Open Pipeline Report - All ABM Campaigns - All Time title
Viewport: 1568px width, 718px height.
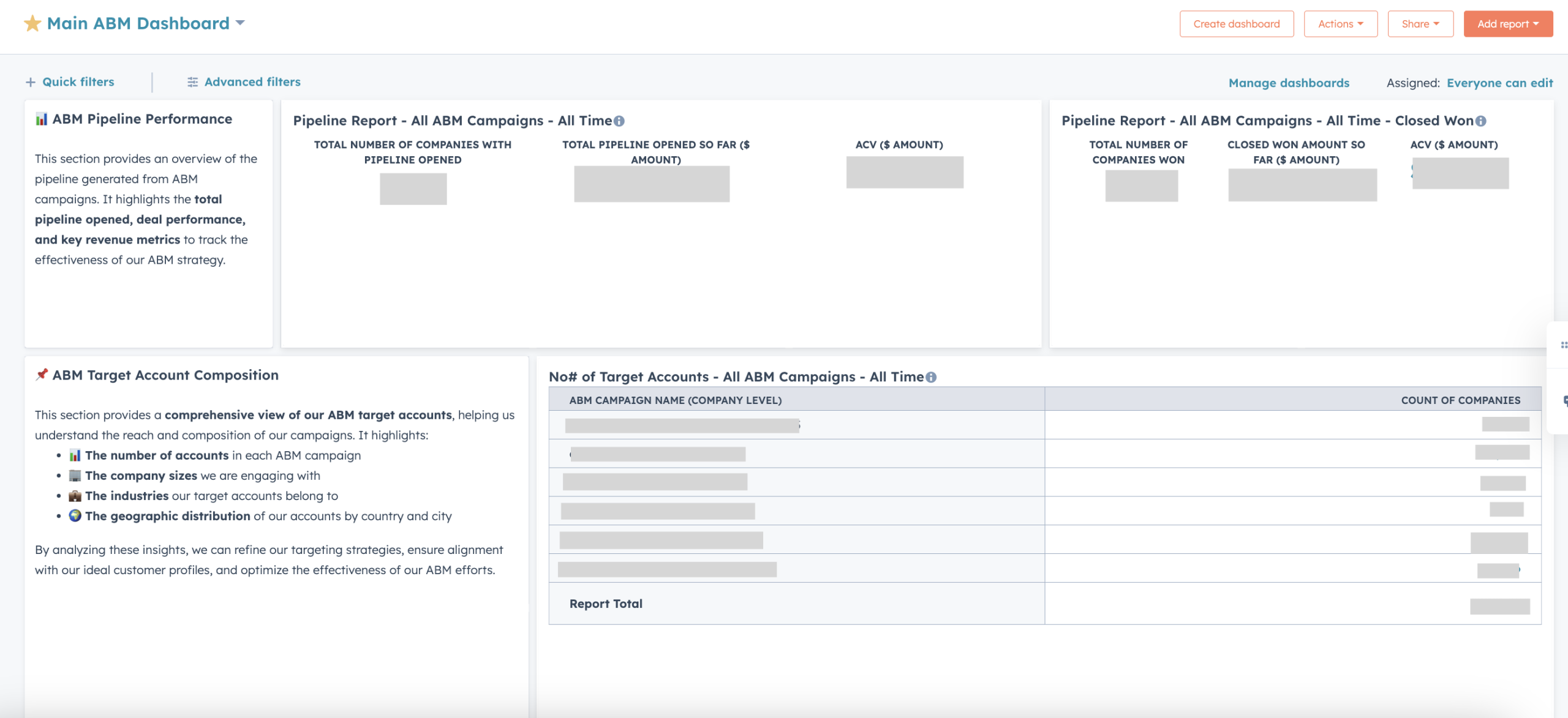452,121
